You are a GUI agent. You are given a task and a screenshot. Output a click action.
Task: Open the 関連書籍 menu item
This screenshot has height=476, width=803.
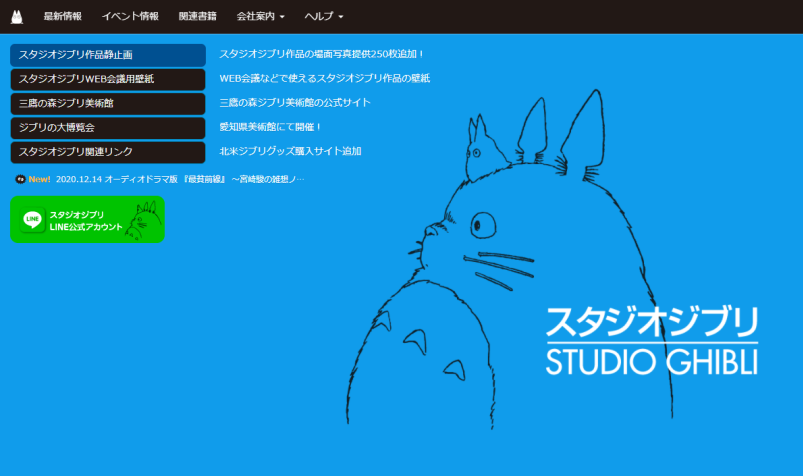(x=198, y=16)
